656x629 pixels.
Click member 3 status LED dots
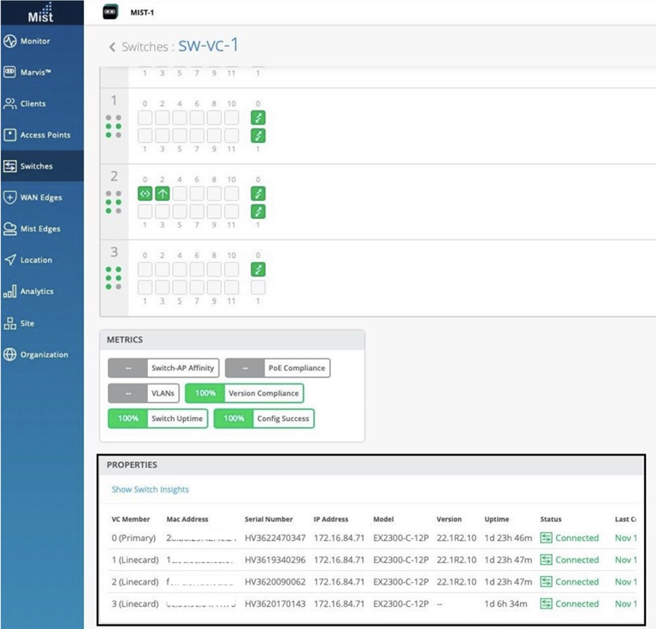tap(113, 278)
